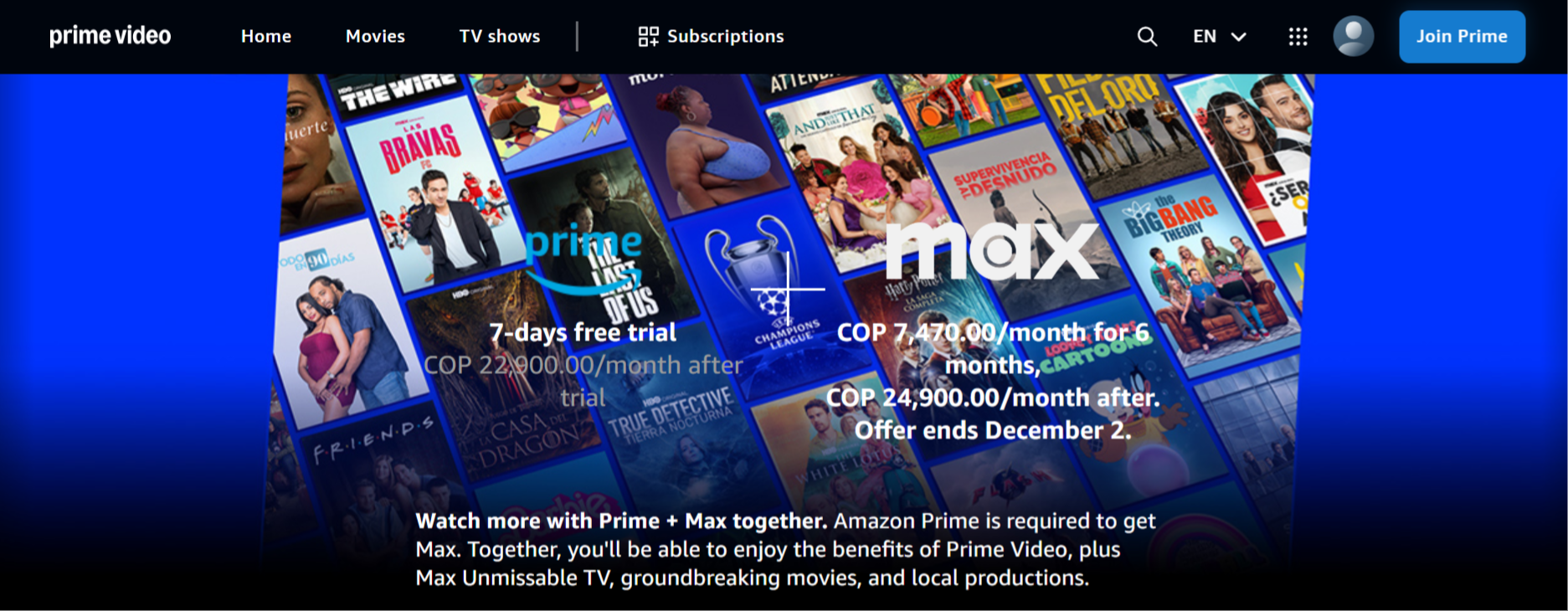Go to the Home tab

coord(266,36)
